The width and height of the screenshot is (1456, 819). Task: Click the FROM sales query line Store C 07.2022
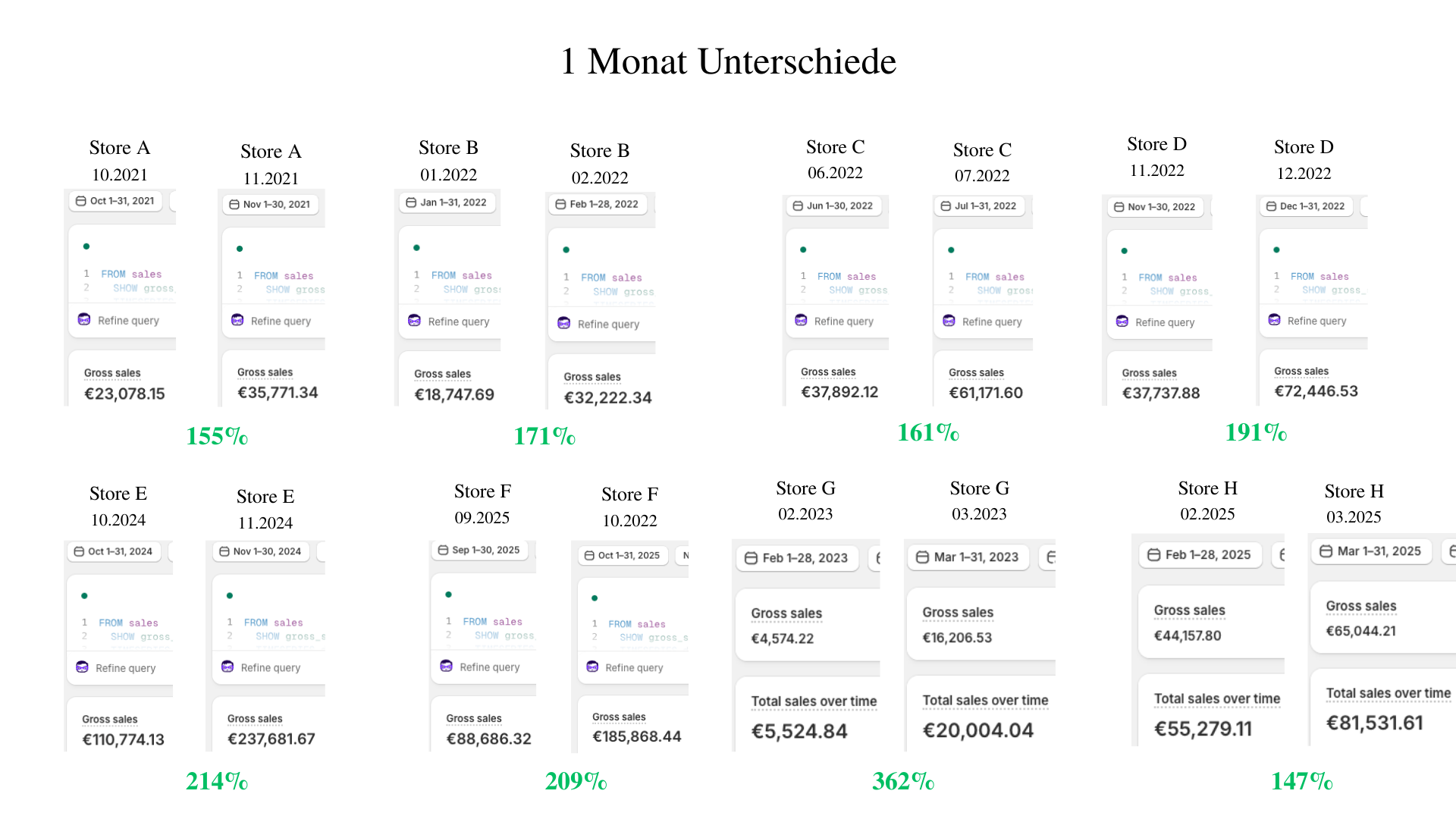[x=994, y=277]
